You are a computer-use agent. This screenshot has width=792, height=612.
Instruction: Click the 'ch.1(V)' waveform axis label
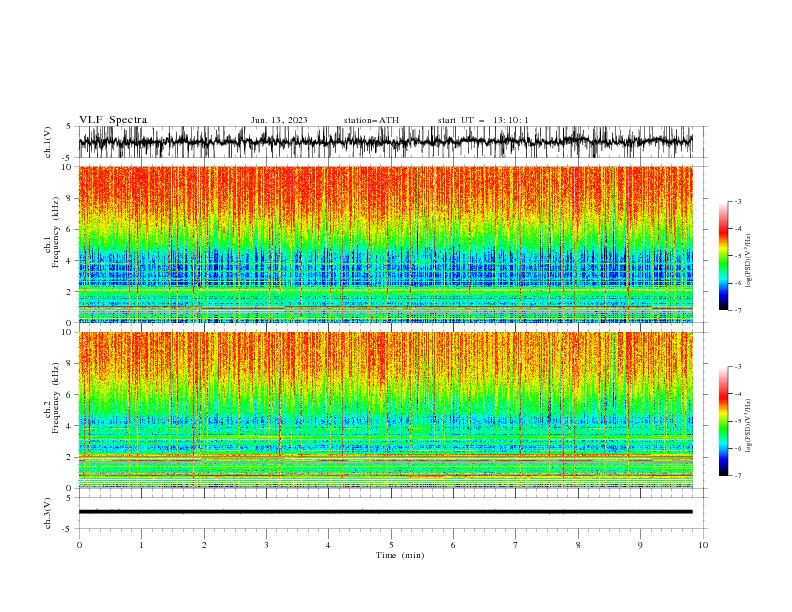coord(48,142)
